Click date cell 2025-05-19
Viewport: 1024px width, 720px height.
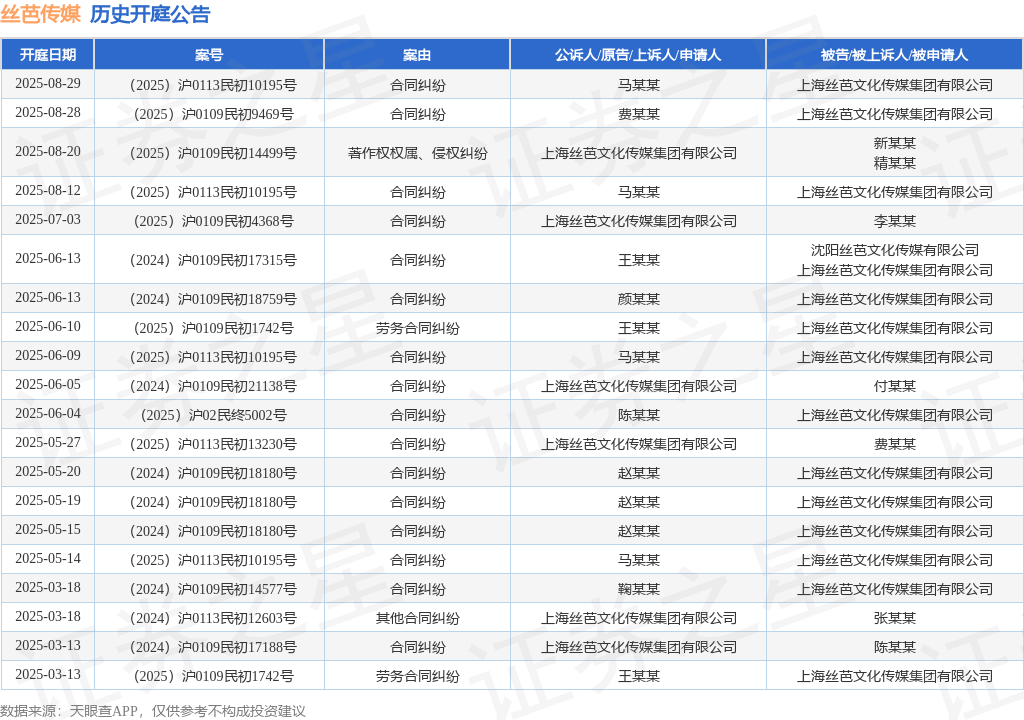48,500
